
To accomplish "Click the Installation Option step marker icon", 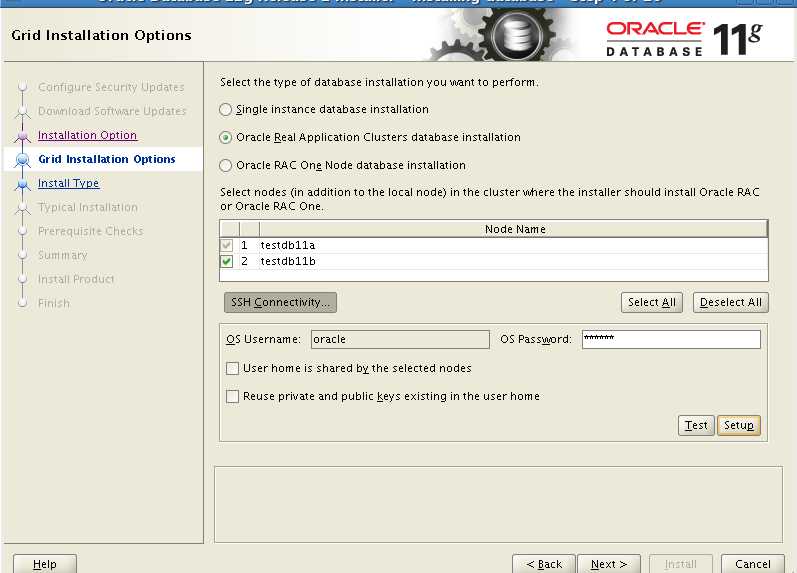I will click(22, 136).
